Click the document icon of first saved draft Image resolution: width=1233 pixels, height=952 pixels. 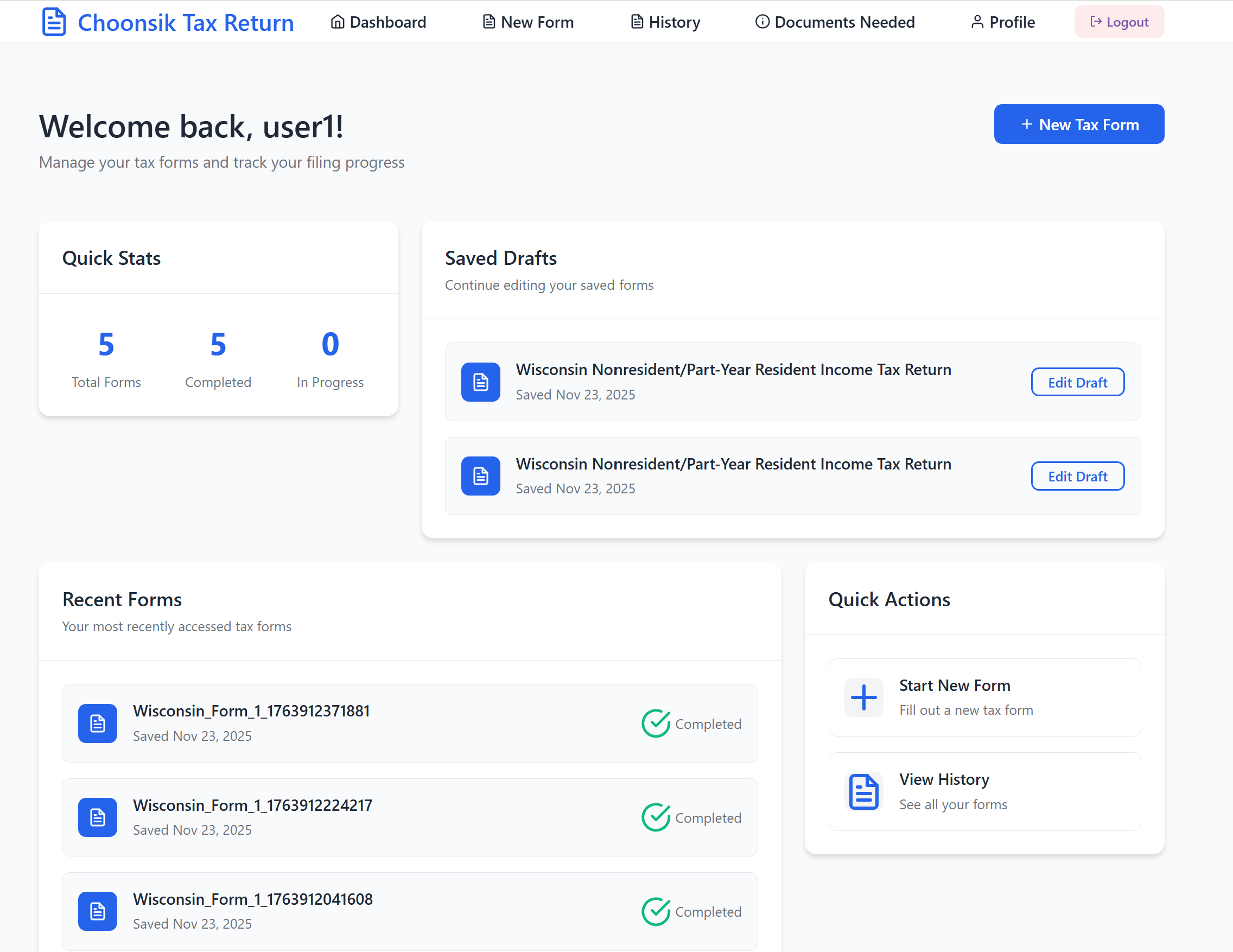click(480, 382)
